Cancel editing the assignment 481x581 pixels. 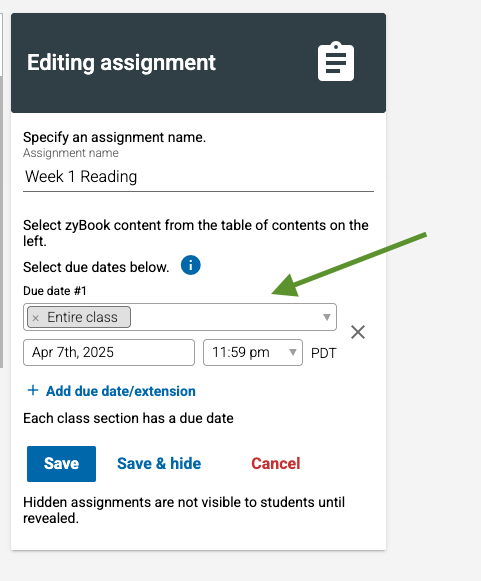tap(276, 464)
